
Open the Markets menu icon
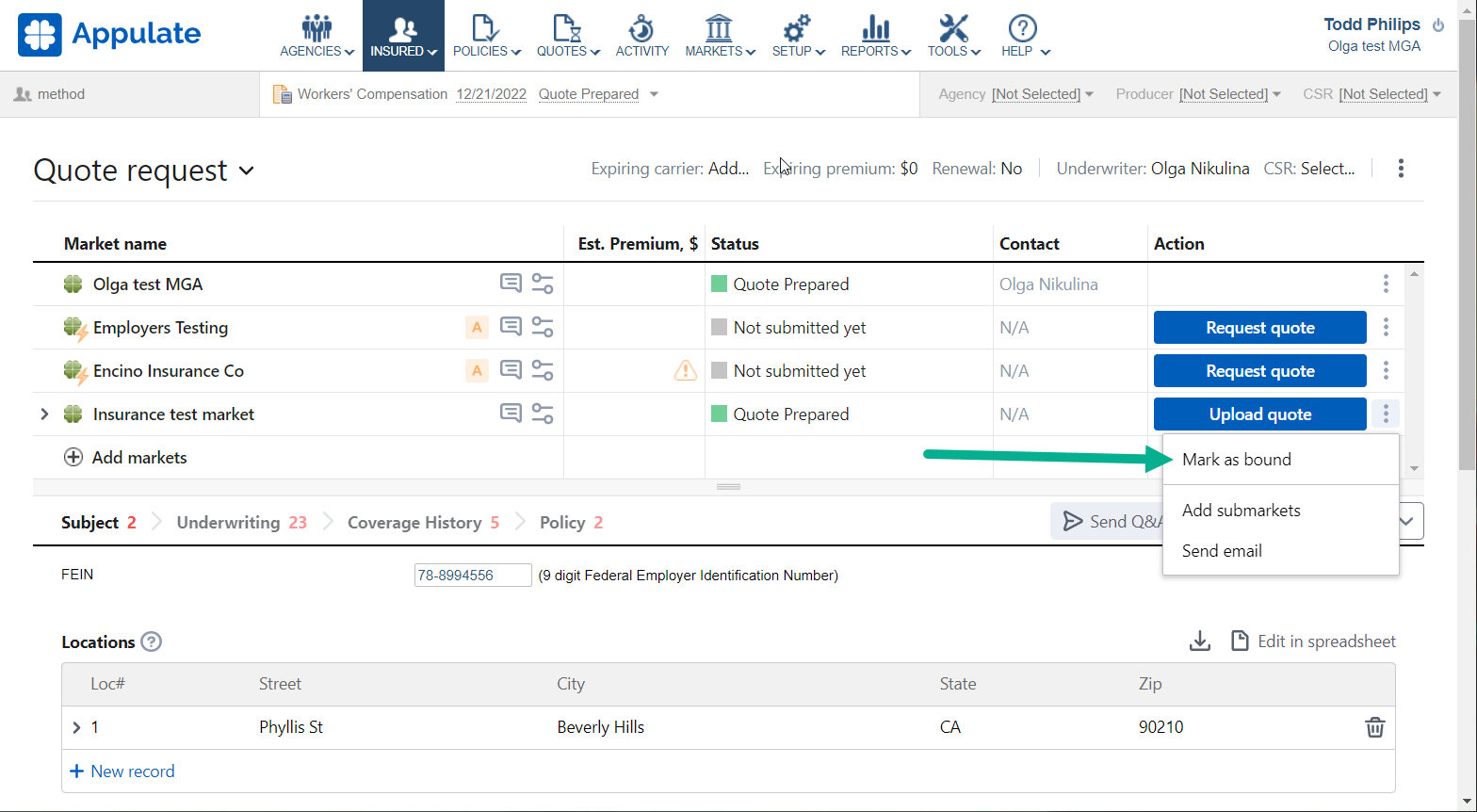pos(720,28)
